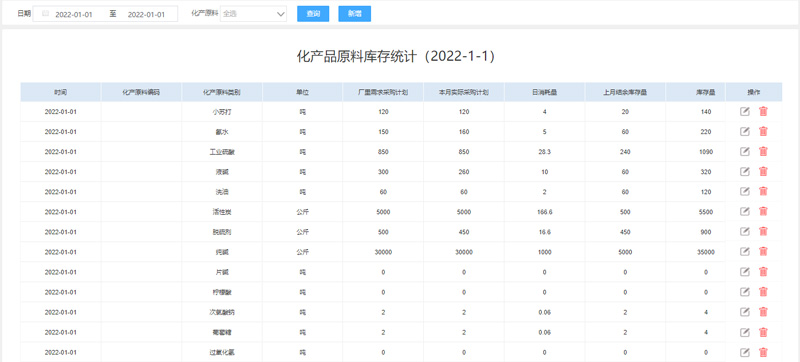Expand dropdown using the chevron arrow

(x=281, y=14)
